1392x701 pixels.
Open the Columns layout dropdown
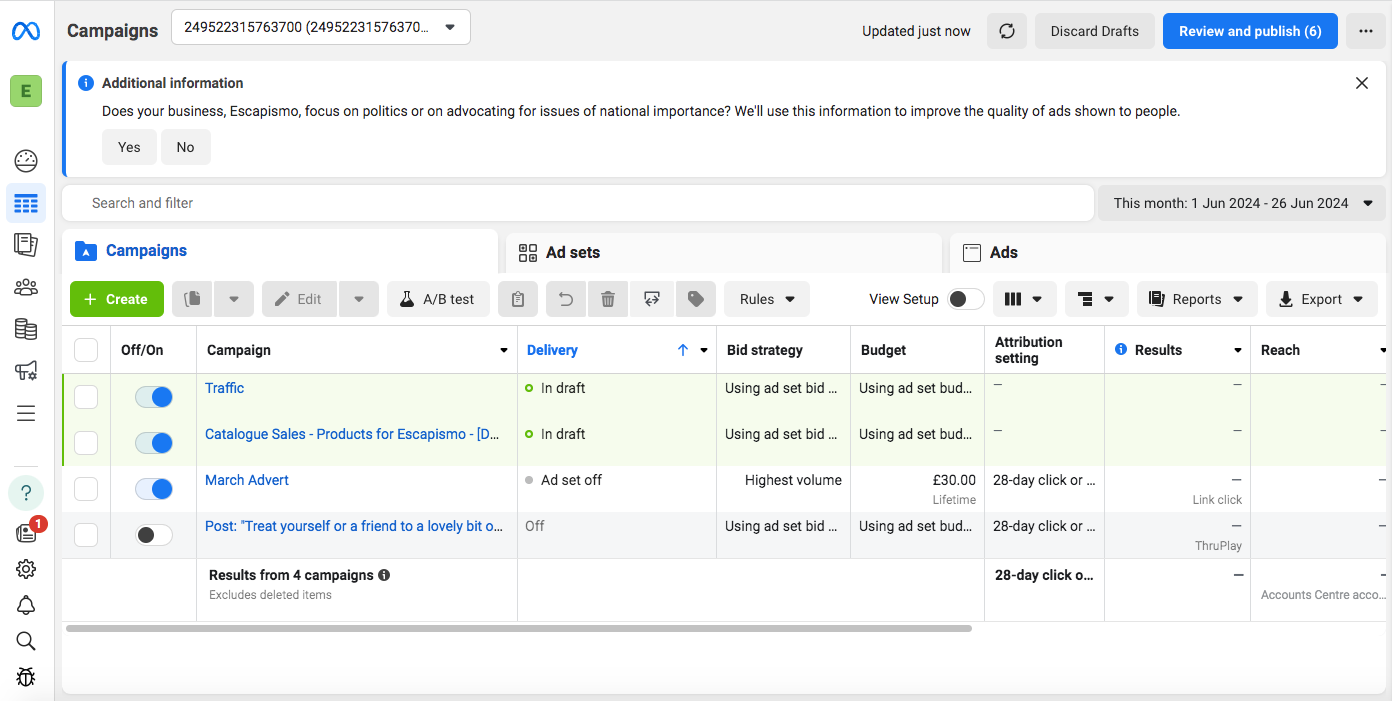click(1023, 299)
